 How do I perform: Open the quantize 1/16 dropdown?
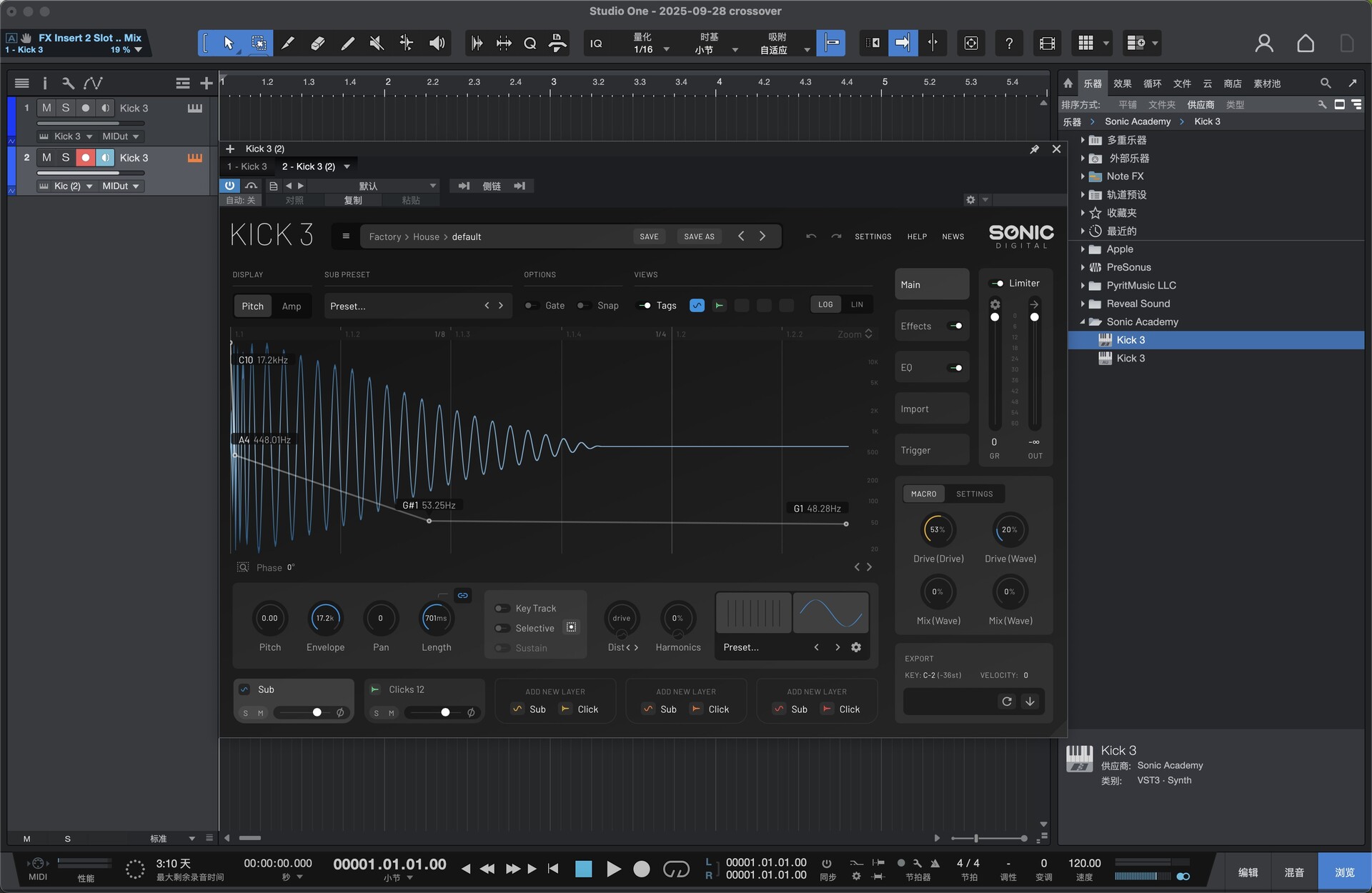click(666, 49)
